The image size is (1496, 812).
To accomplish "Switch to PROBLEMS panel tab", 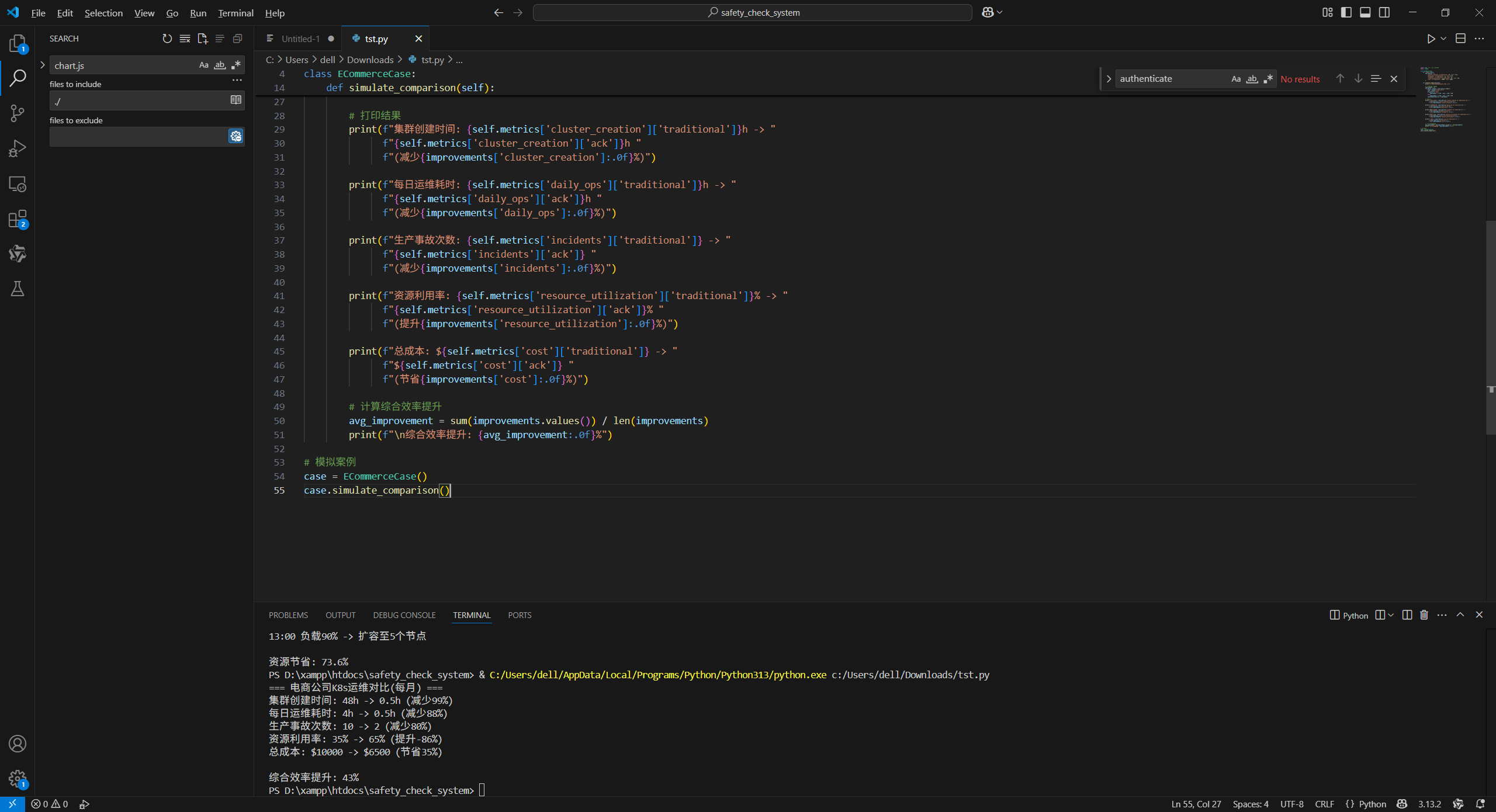I will coord(288,615).
